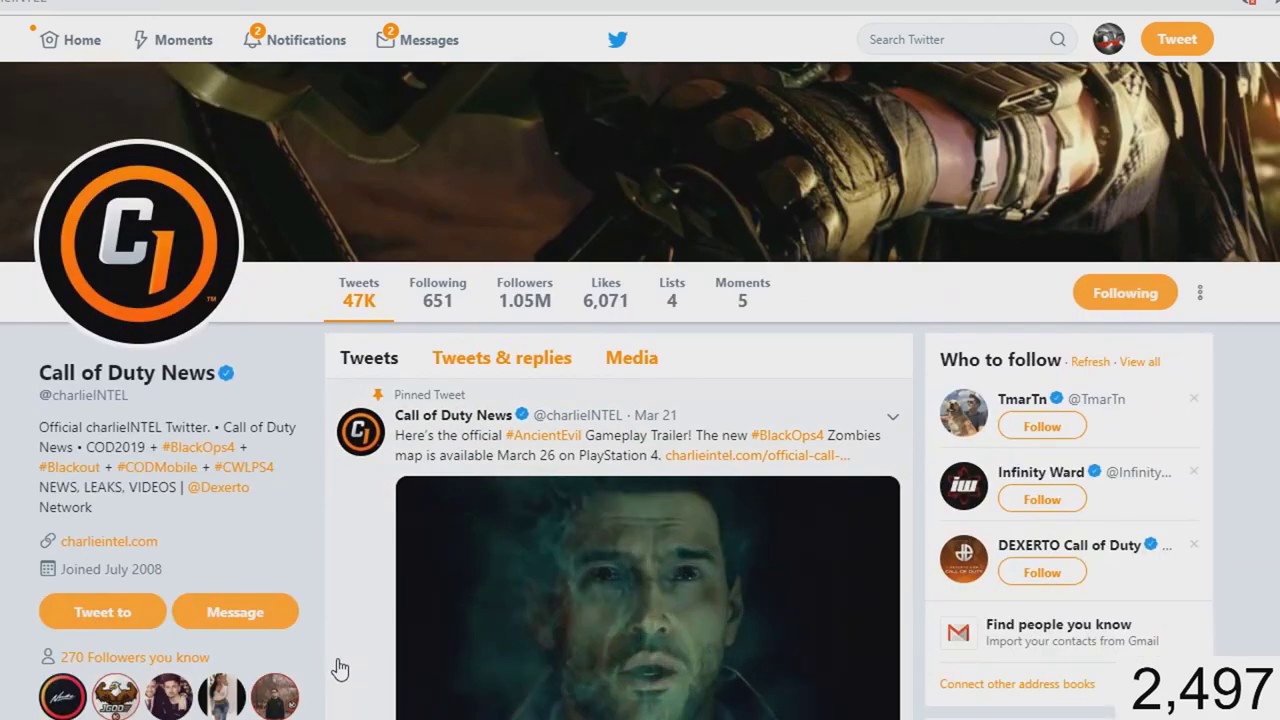Open the #AncientEvil hashtag in the tweet
The width and height of the screenshot is (1280, 720).
click(543, 435)
